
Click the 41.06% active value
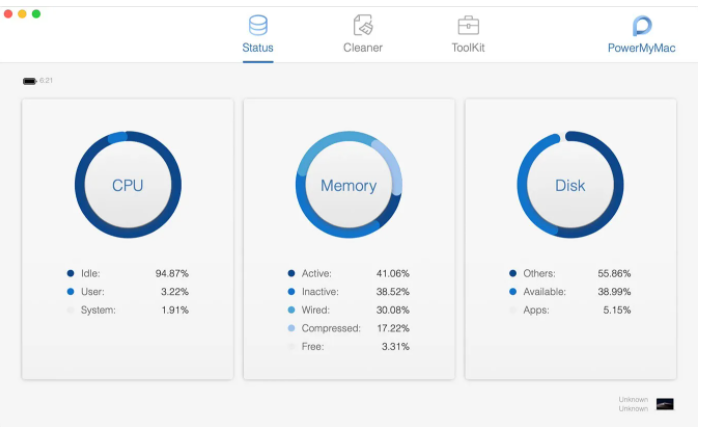pyautogui.click(x=393, y=273)
